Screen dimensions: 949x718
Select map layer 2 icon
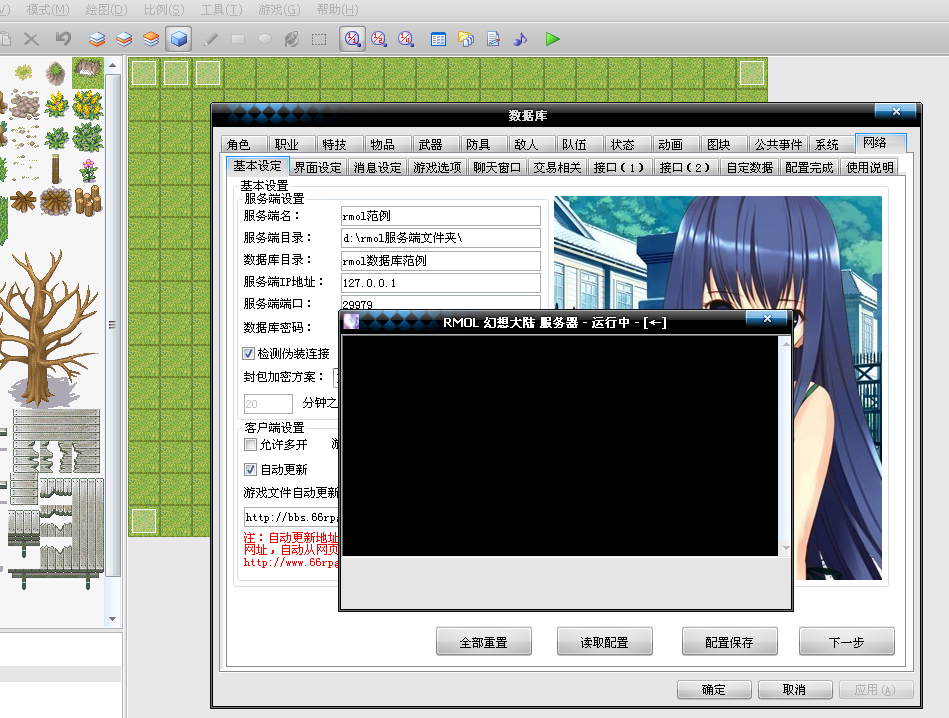[x=124, y=39]
